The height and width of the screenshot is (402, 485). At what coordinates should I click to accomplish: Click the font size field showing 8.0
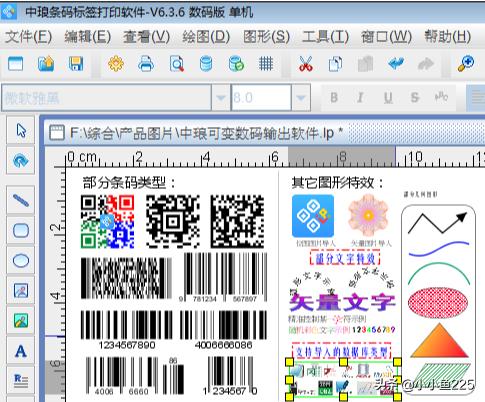261,98
